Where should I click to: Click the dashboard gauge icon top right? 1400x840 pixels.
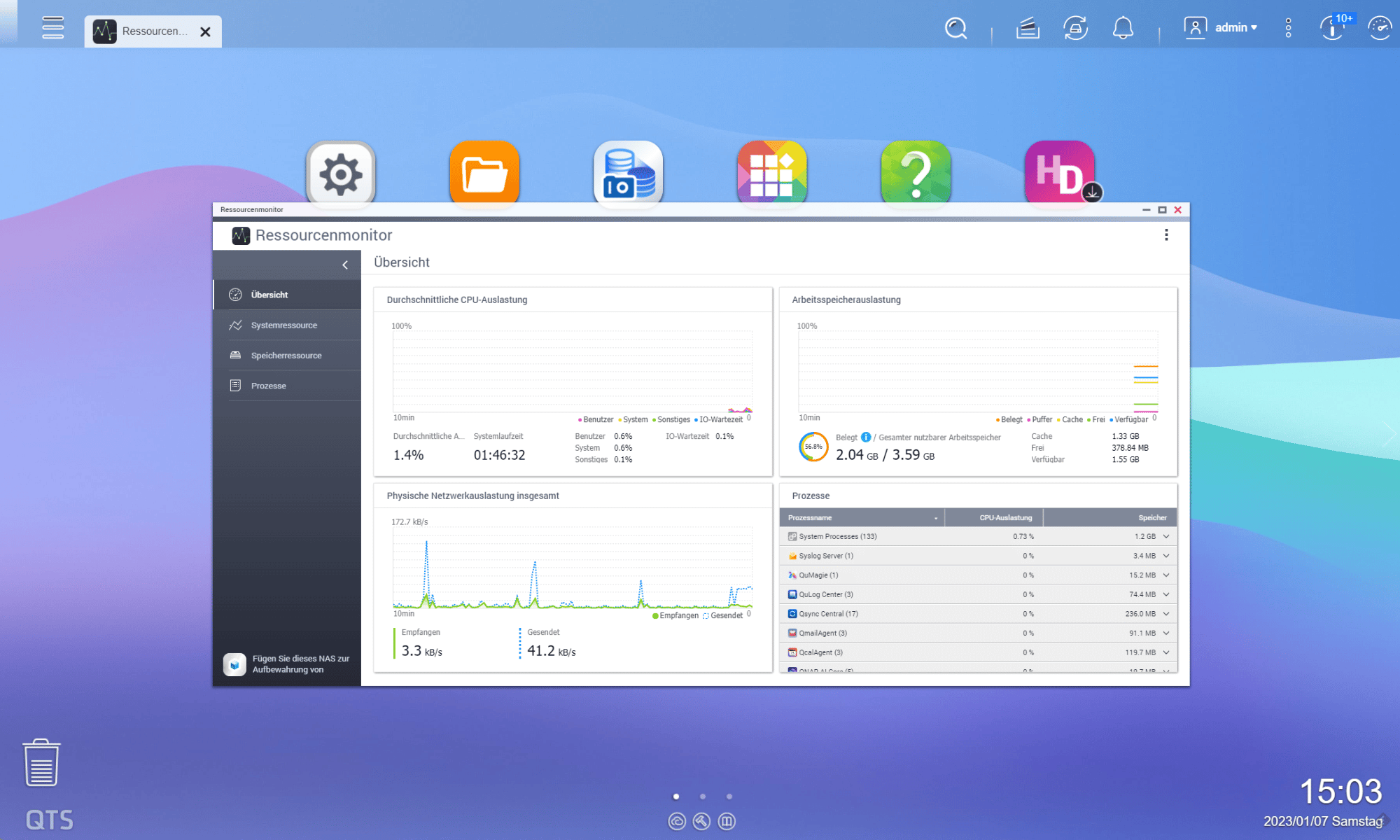click(x=1379, y=29)
